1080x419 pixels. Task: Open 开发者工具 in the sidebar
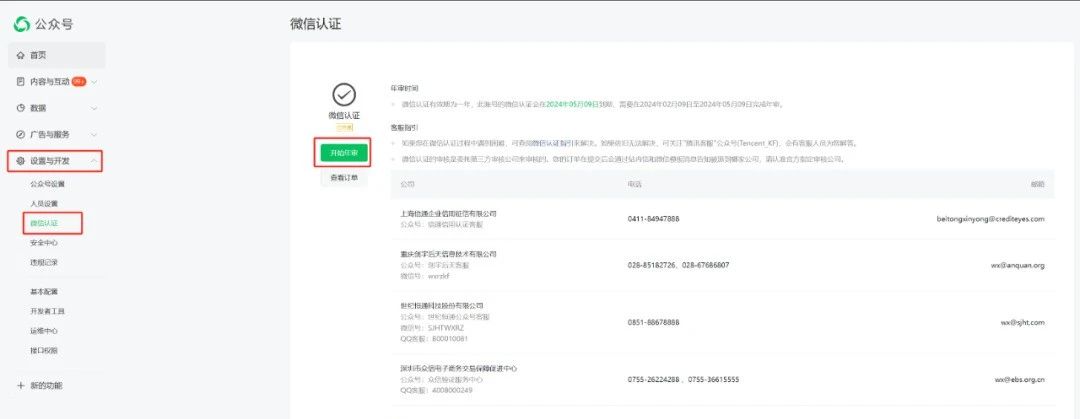click(x=47, y=311)
